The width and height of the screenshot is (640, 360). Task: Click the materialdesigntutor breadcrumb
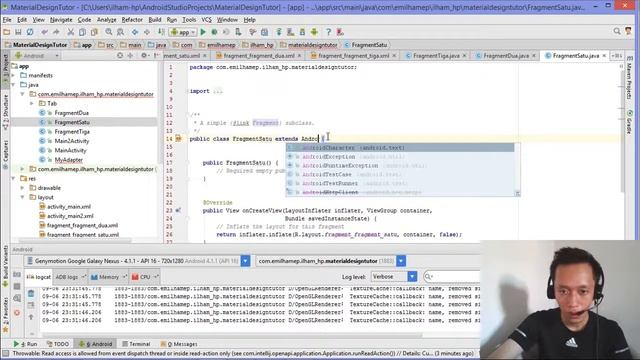pyautogui.click(x=309, y=45)
